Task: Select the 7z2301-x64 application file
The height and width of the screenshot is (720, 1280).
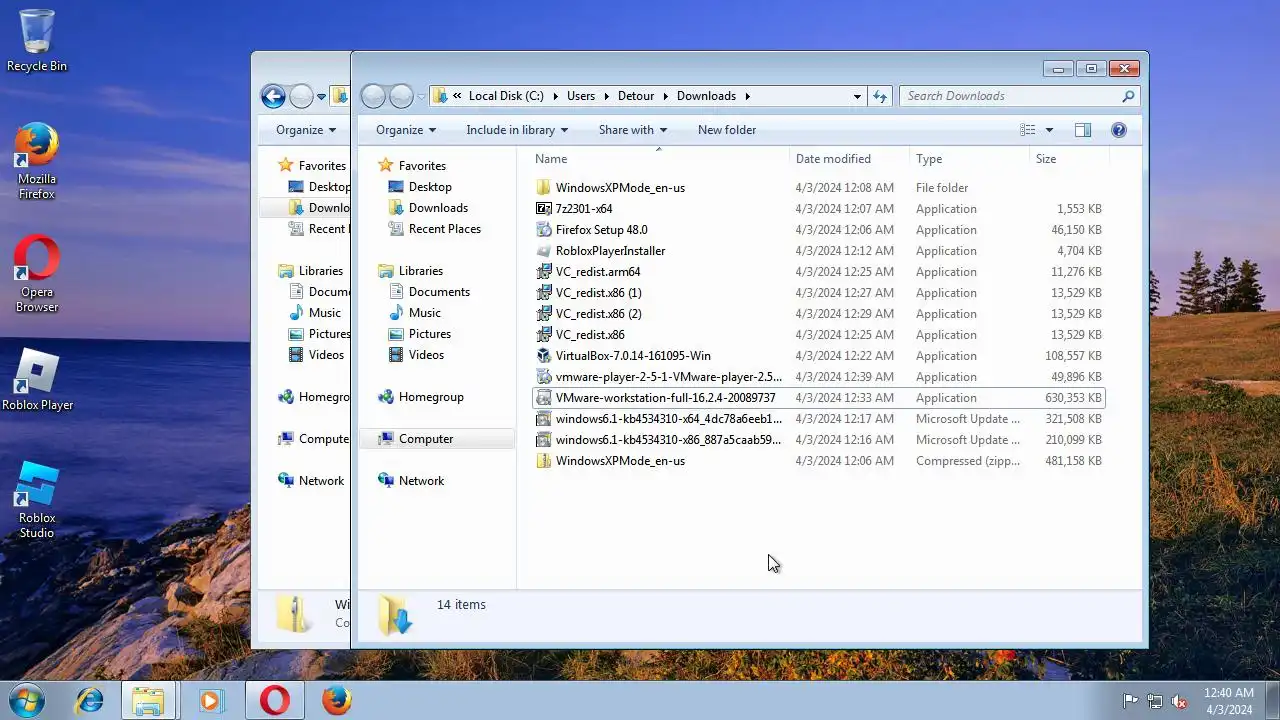Action: (584, 209)
